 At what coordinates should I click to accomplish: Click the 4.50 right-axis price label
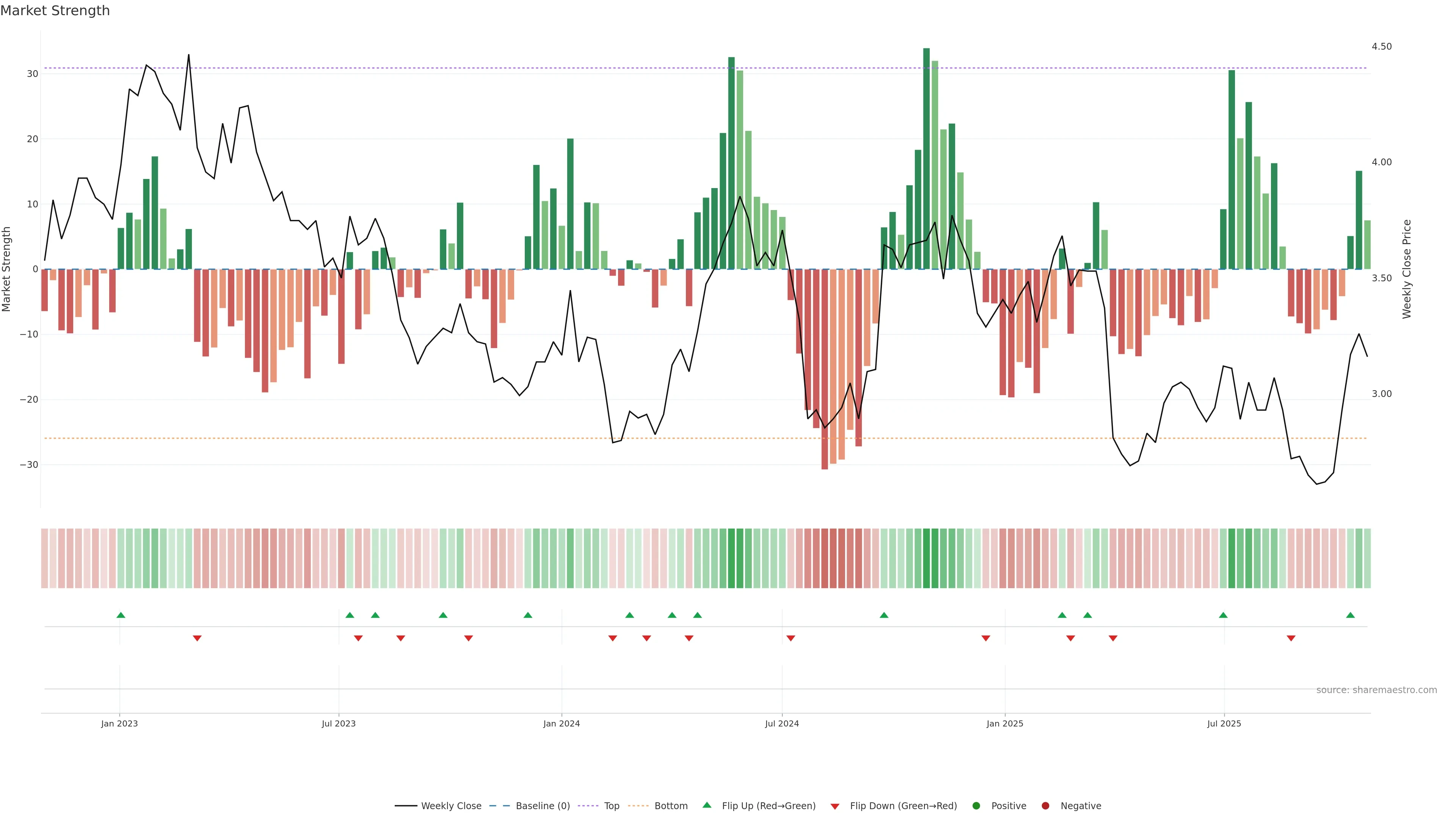1381,46
